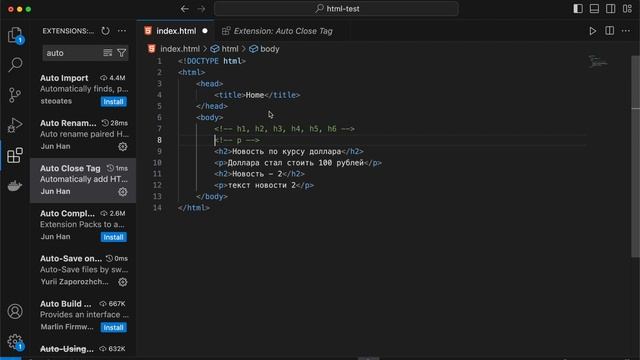Refresh the extensions list
The image size is (640, 360).
[x=105, y=31]
